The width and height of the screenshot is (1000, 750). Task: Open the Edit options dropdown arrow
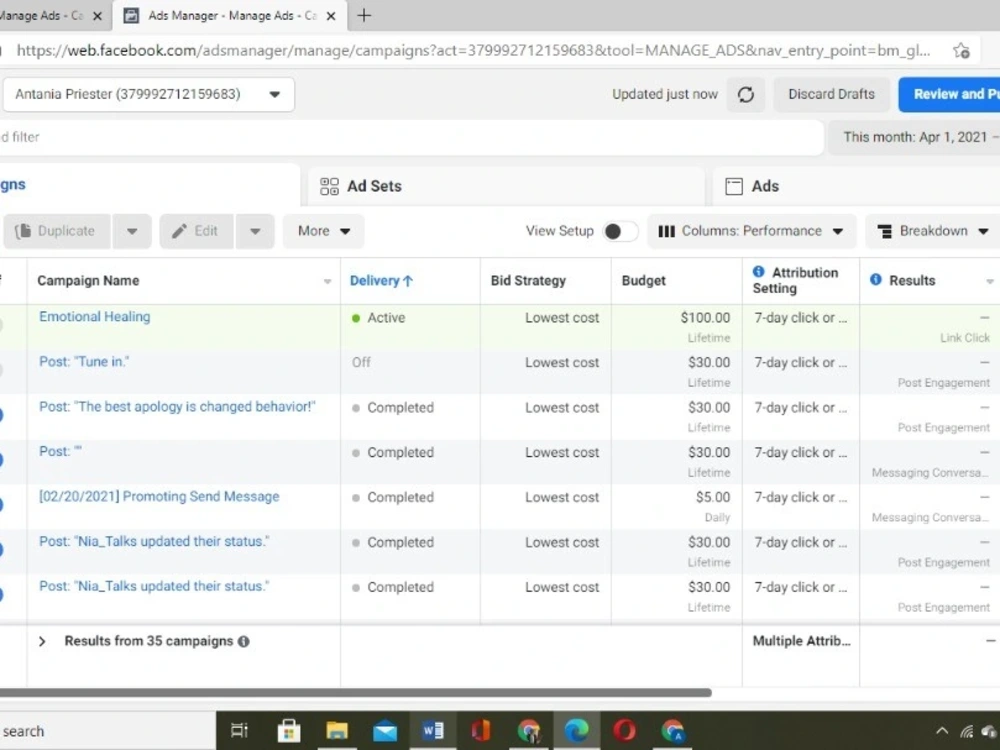click(255, 231)
